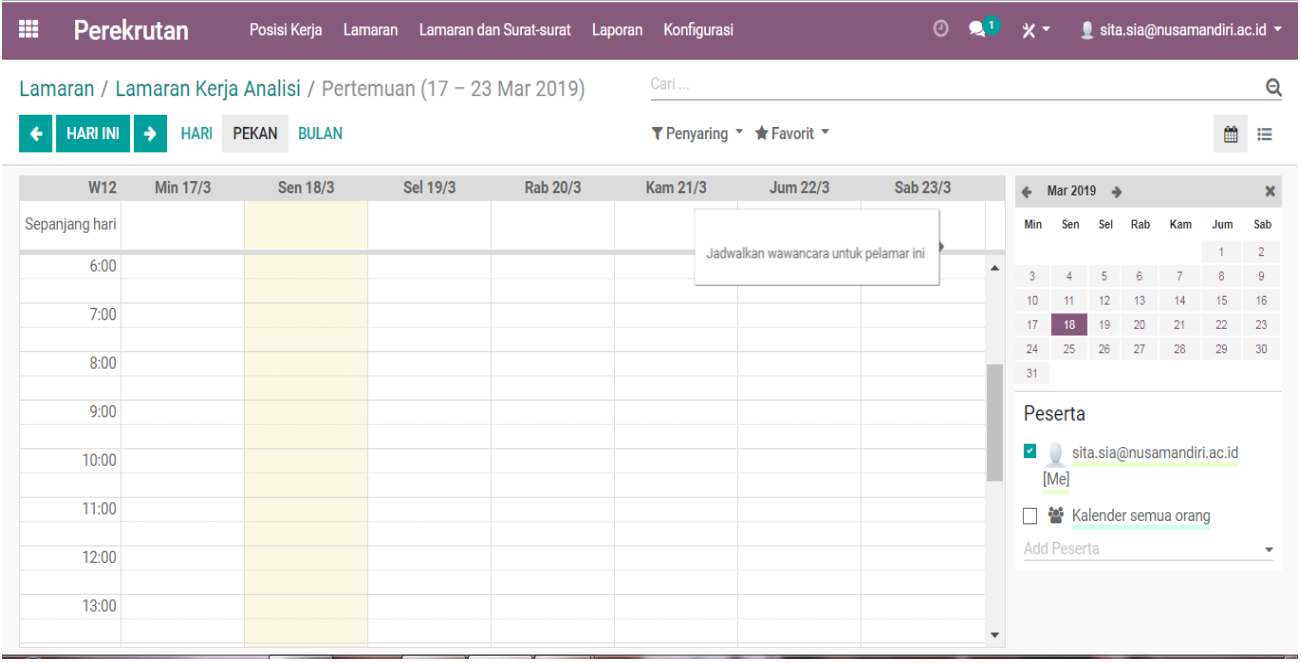Image resolution: width=1301 pixels, height=663 pixels.
Task: Expand the Favorit dropdown
Action: [x=790, y=133]
